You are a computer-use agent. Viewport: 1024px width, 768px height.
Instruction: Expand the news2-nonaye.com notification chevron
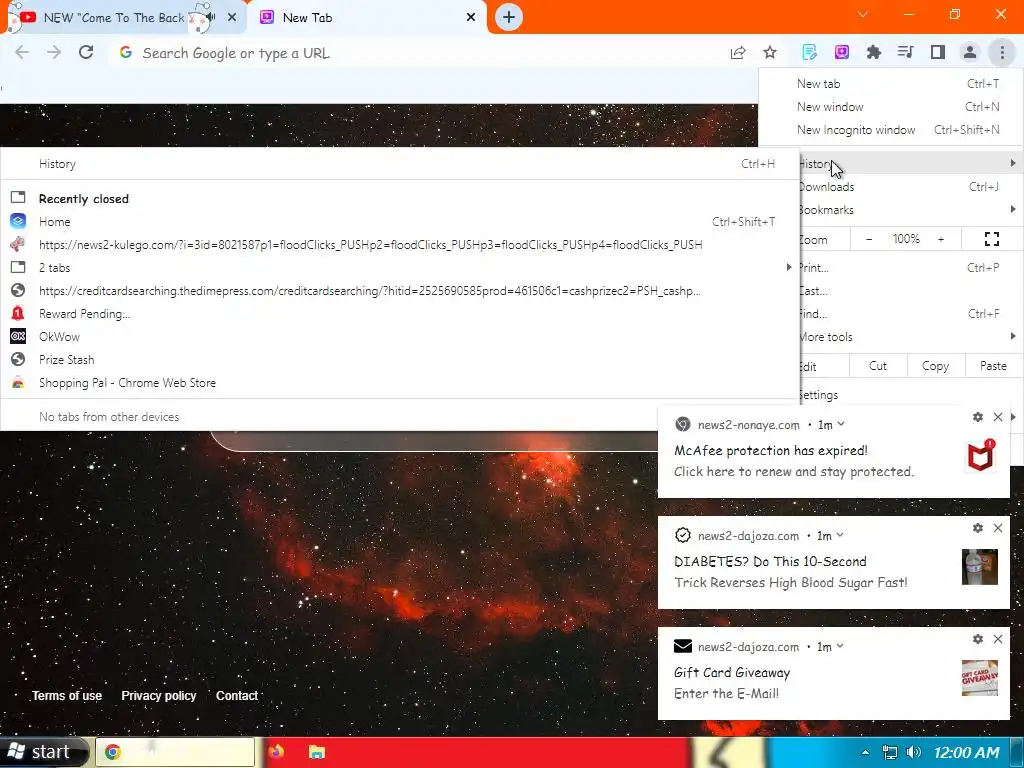coord(841,424)
